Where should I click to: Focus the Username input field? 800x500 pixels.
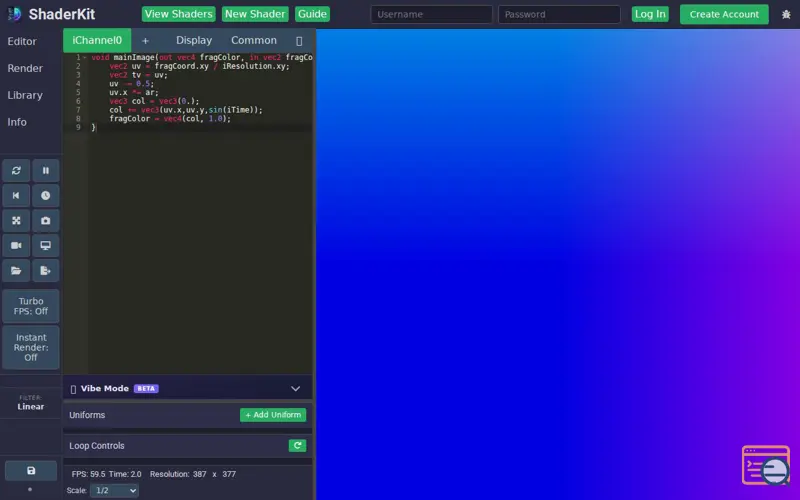[432, 14]
